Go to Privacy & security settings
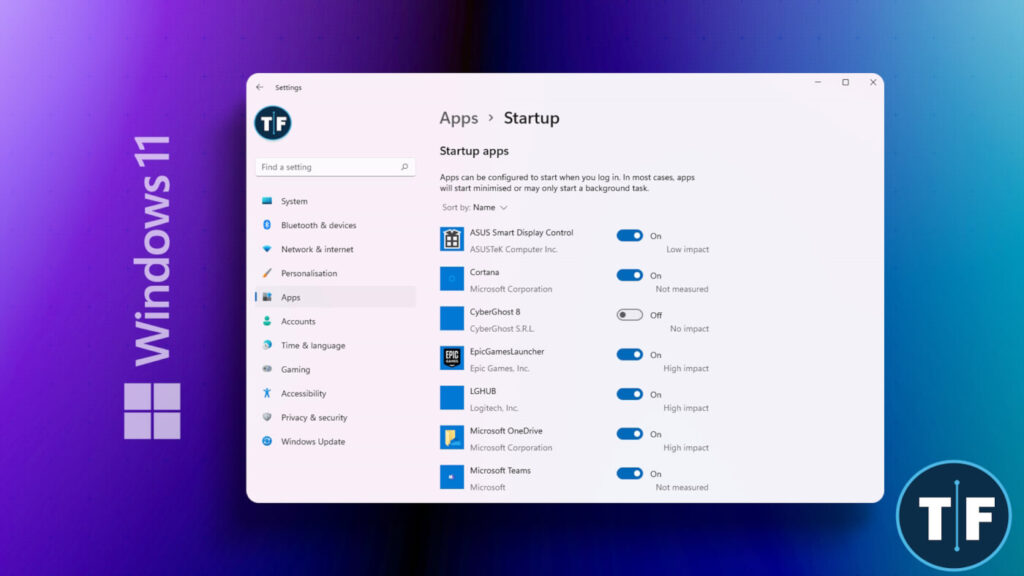This screenshot has width=1024, height=576. tap(313, 417)
